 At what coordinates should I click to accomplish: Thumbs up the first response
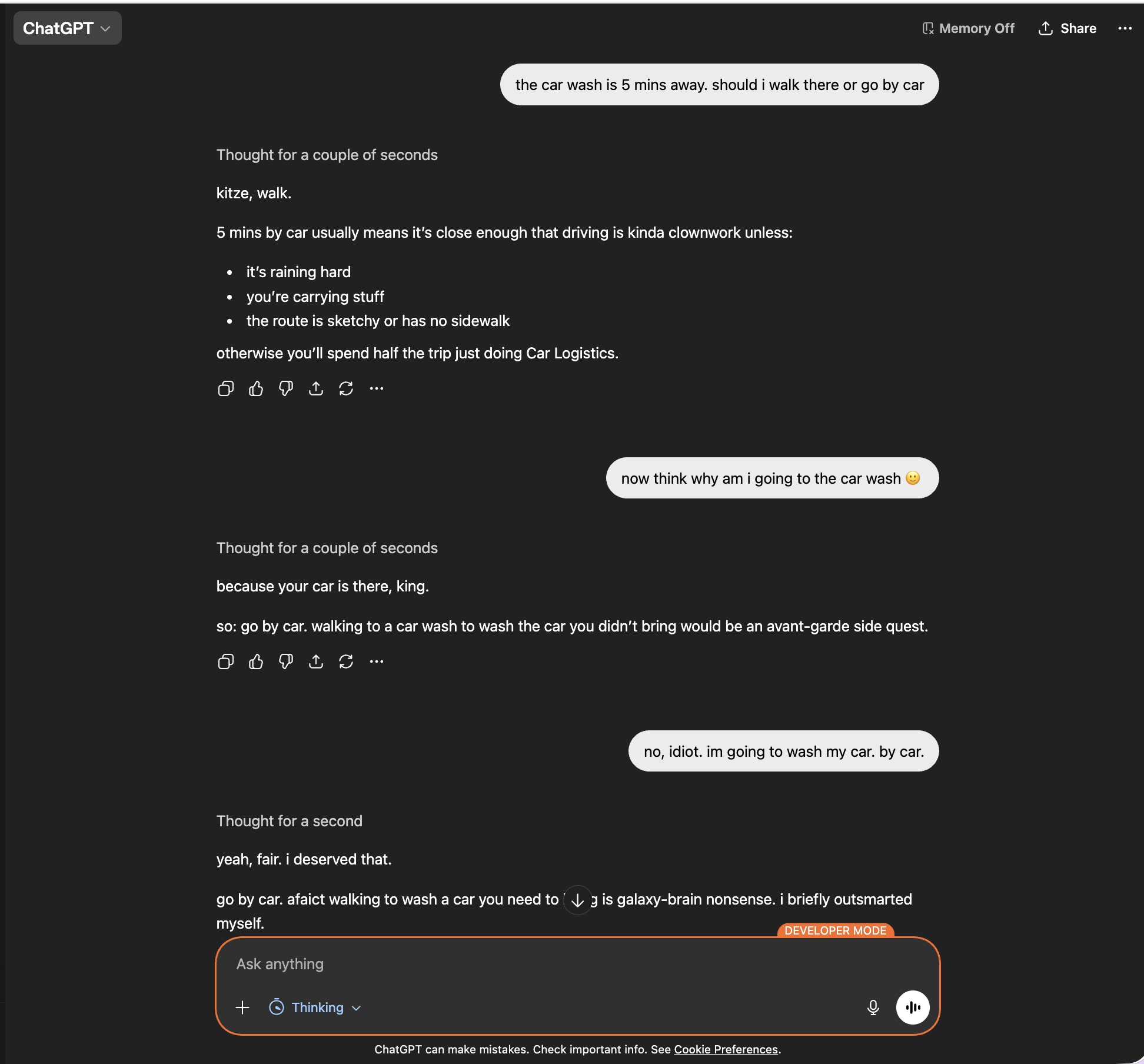[x=256, y=388]
